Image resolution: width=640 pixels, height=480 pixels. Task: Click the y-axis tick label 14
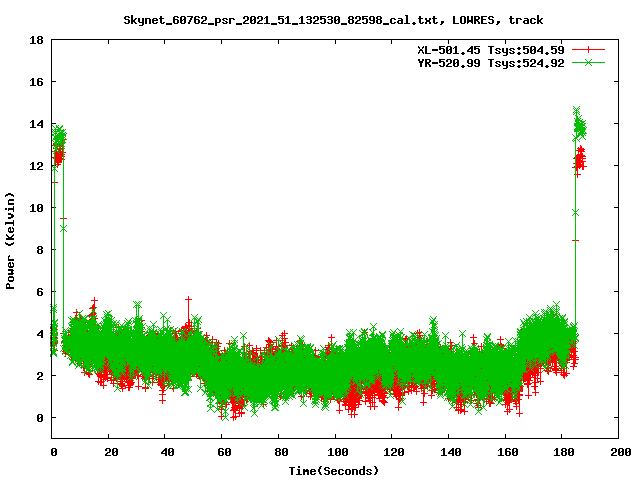click(x=36, y=124)
